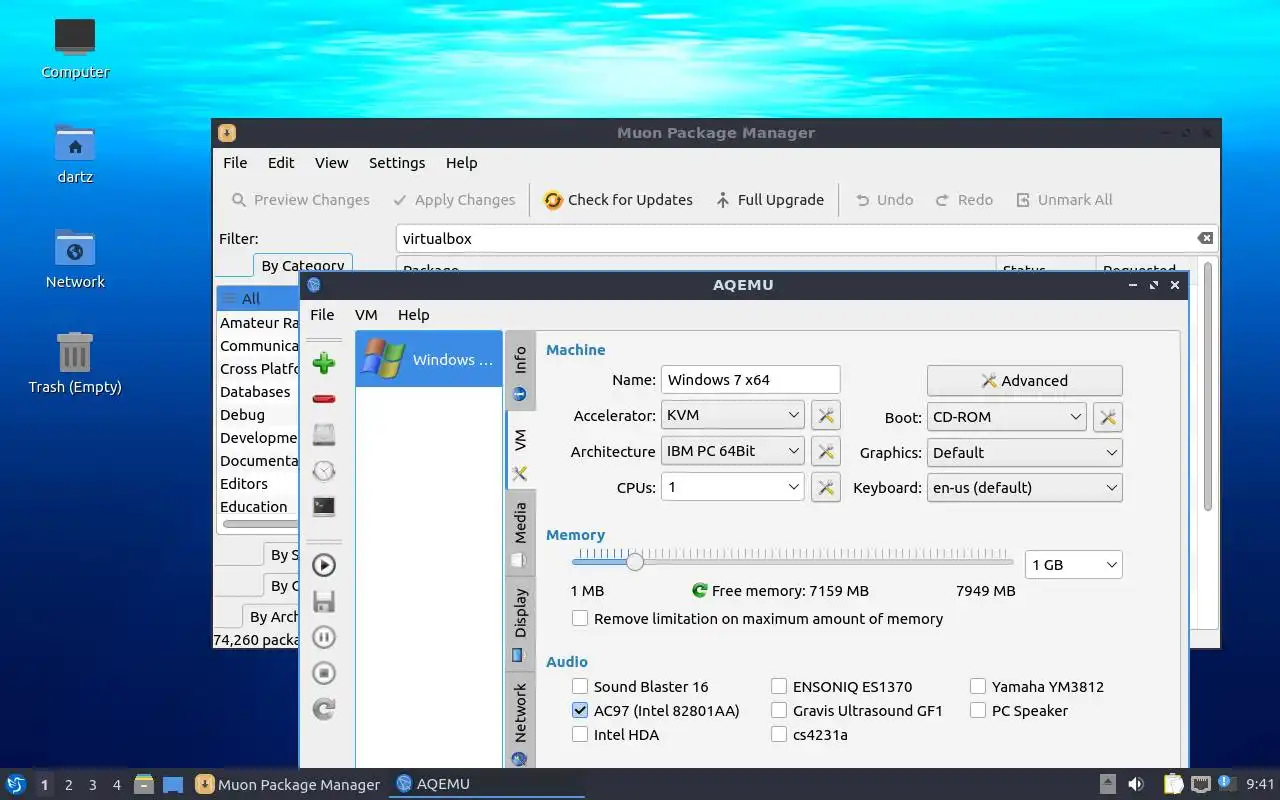Switch to the Info vertical tab
This screenshot has width=1280, height=800.
(x=520, y=371)
